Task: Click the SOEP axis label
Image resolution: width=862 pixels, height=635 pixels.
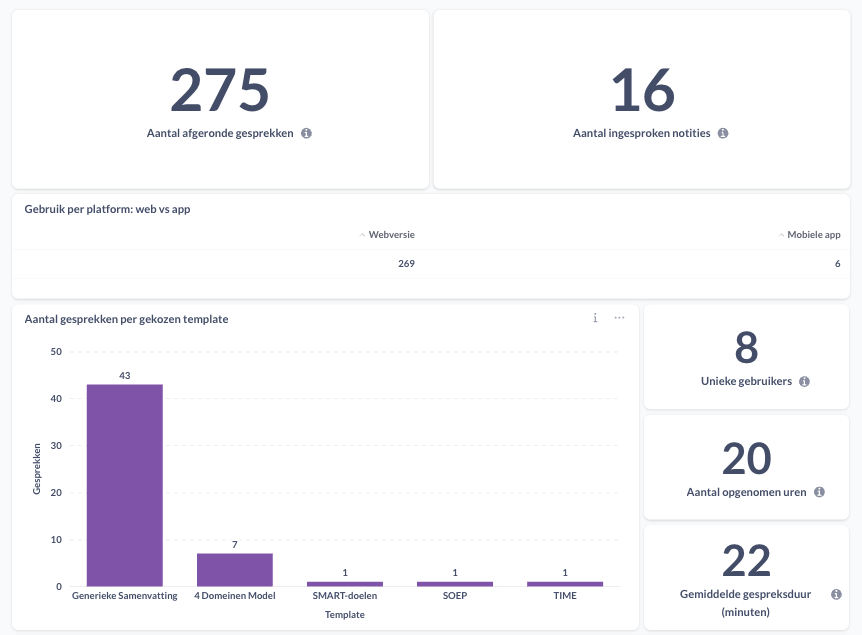Action: click(455, 596)
